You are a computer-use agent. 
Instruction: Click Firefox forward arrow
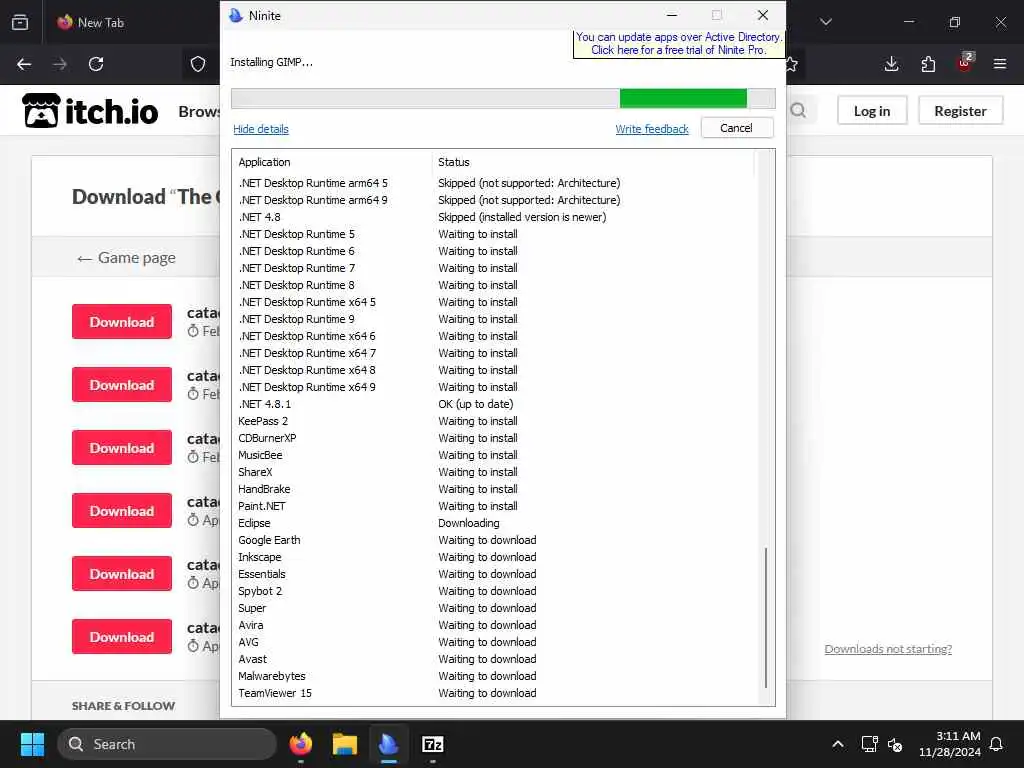[60, 64]
